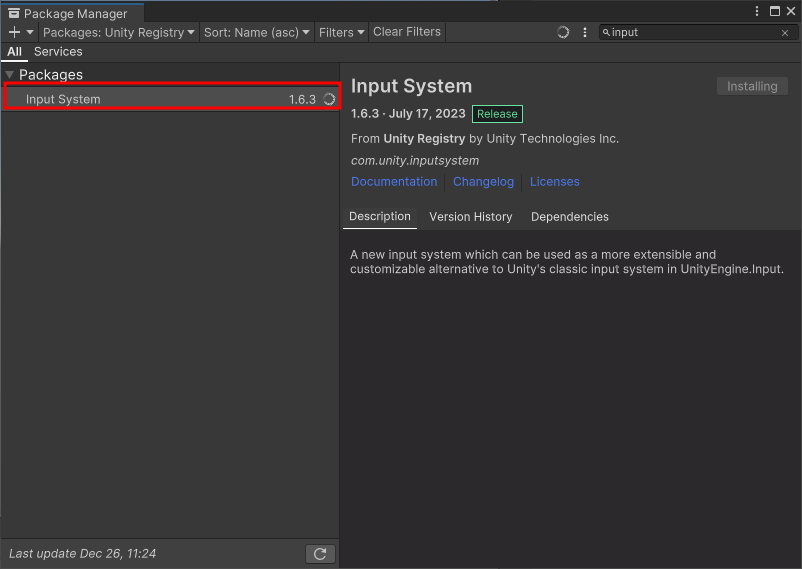Open the add package dropdown arrow

point(30,32)
